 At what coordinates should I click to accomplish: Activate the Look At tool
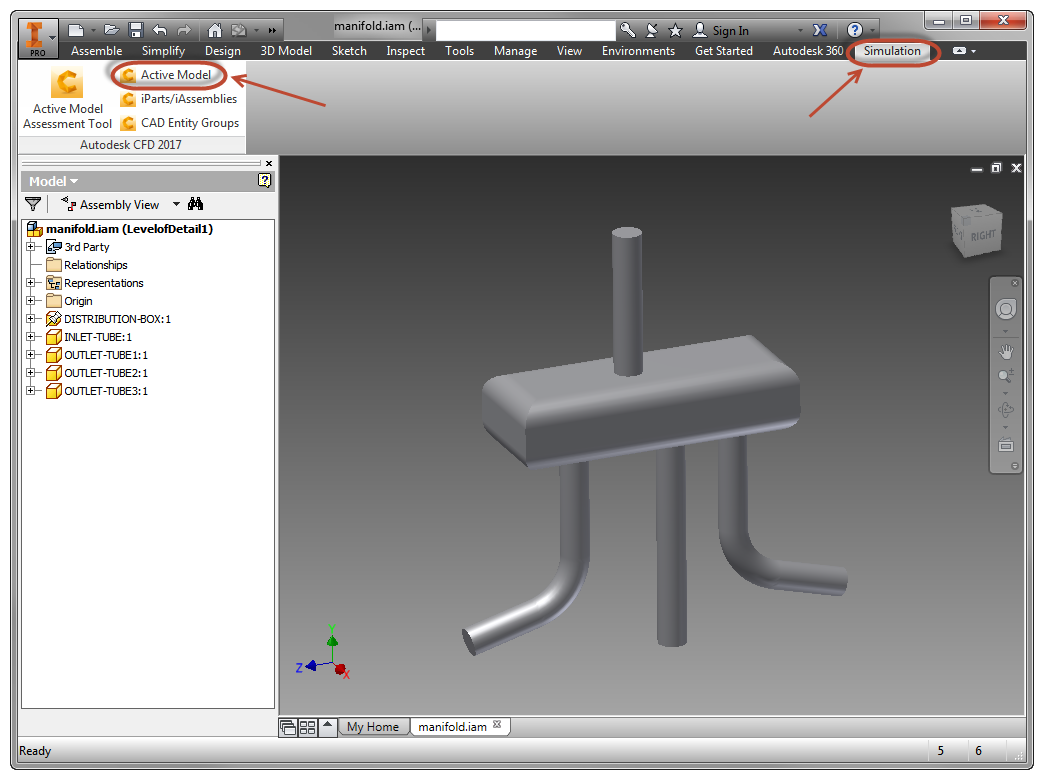coord(1005,444)
